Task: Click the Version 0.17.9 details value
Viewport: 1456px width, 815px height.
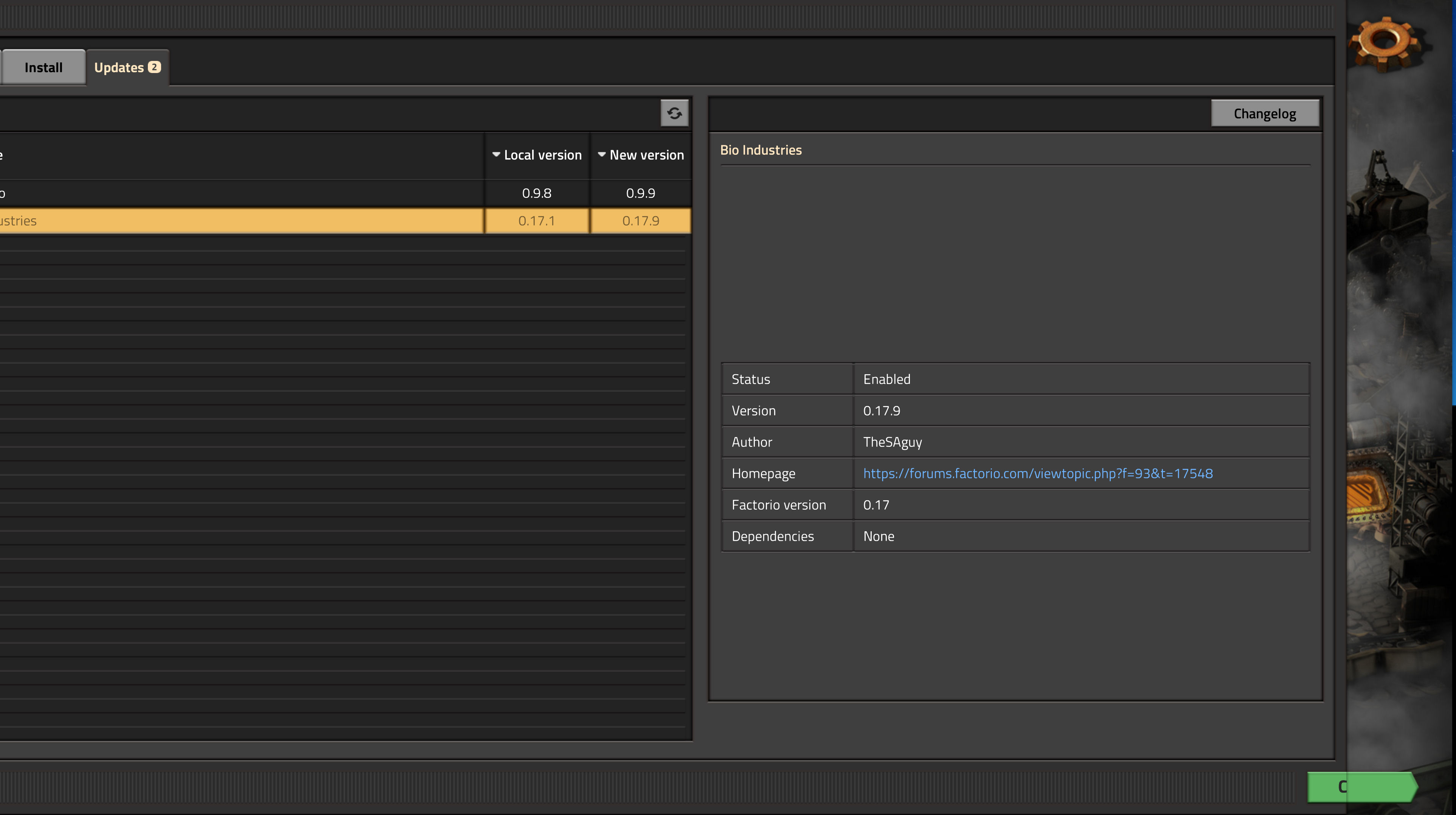Action: click(882, 411)
